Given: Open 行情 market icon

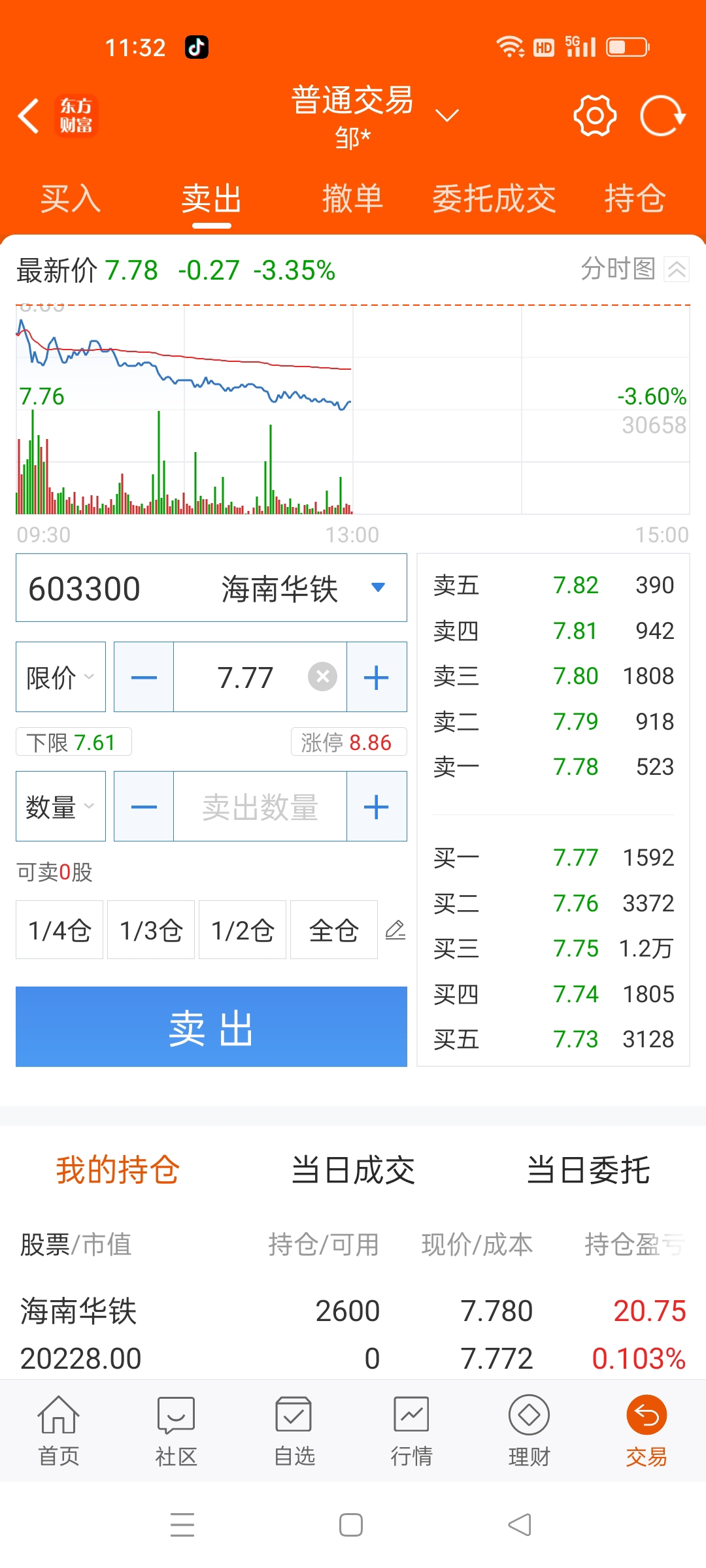Looking at the screenshot, I should (x=412, y=1430).
